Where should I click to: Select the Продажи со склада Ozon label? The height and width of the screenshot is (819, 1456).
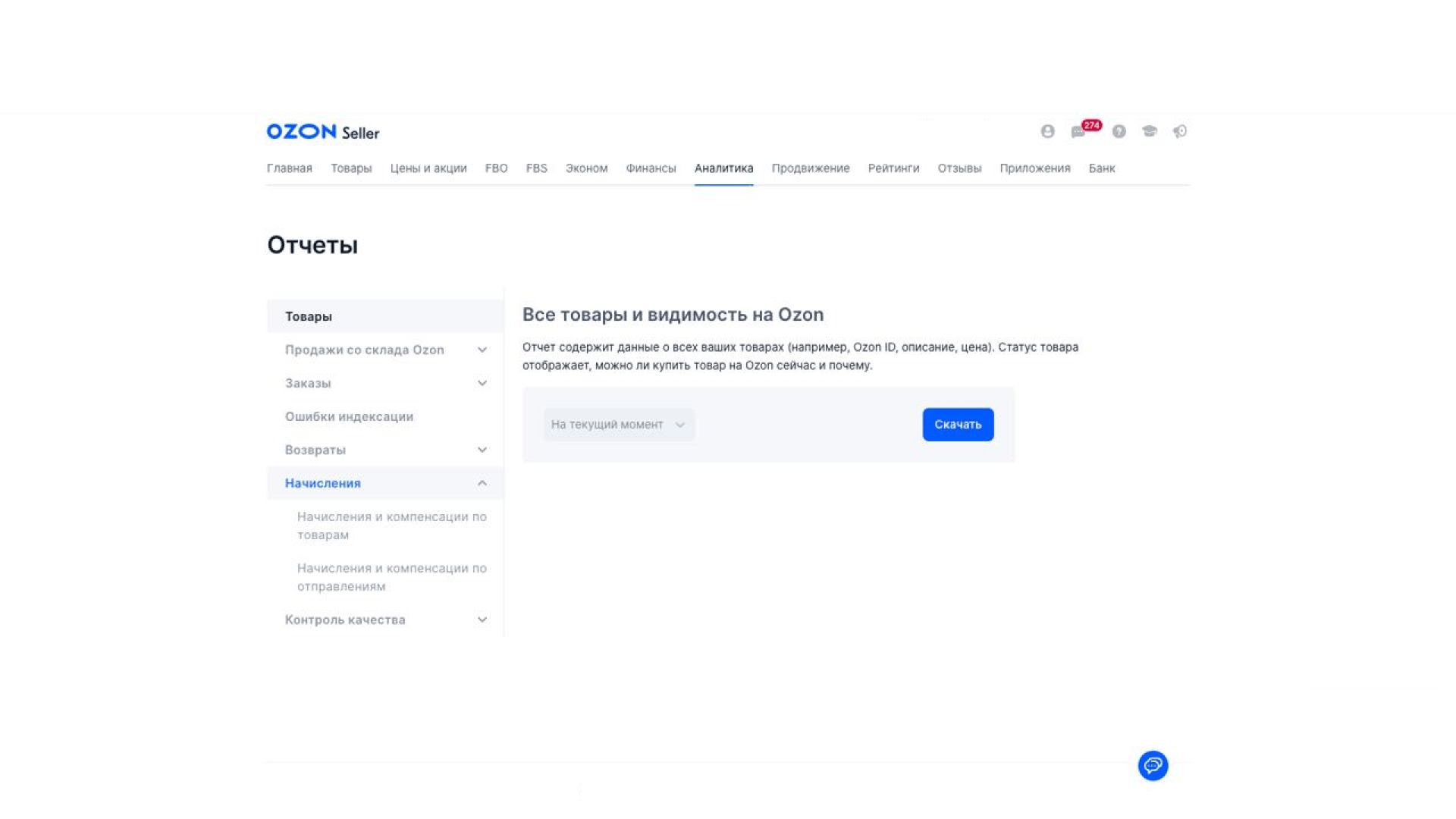click(365, 350)
